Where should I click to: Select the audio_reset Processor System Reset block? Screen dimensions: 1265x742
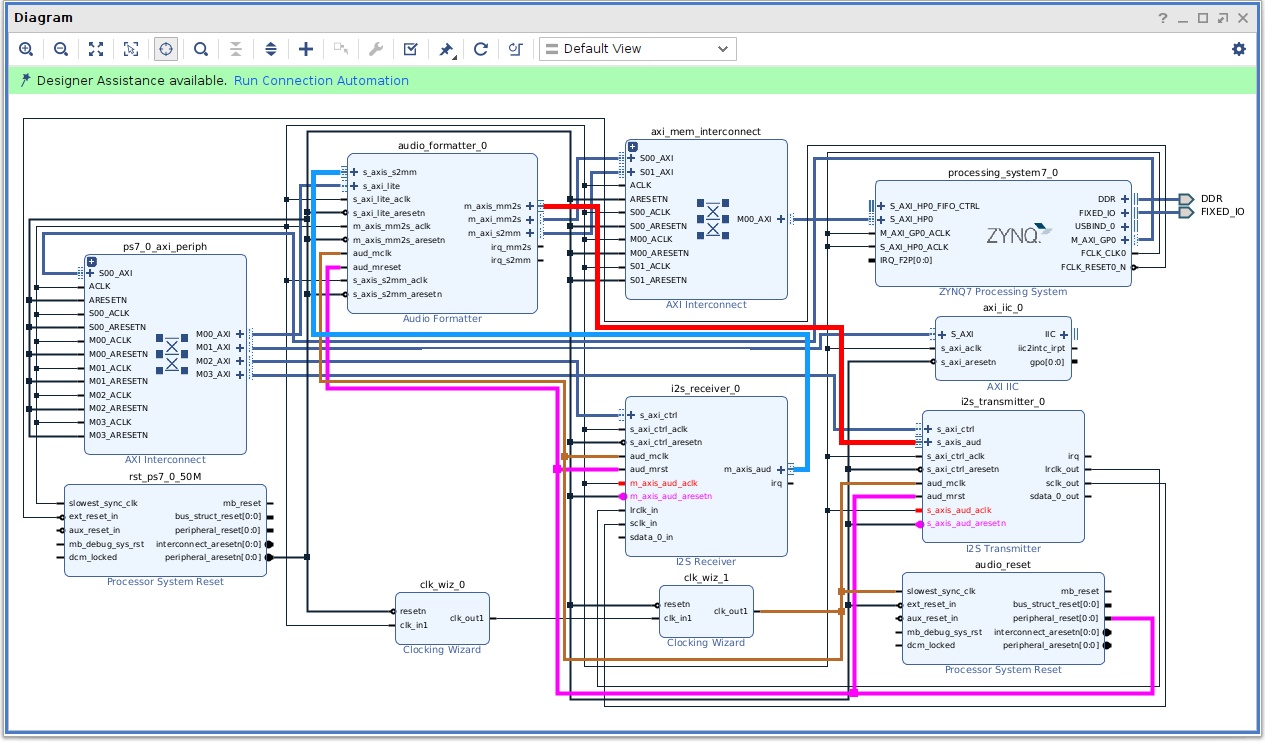1004,618
